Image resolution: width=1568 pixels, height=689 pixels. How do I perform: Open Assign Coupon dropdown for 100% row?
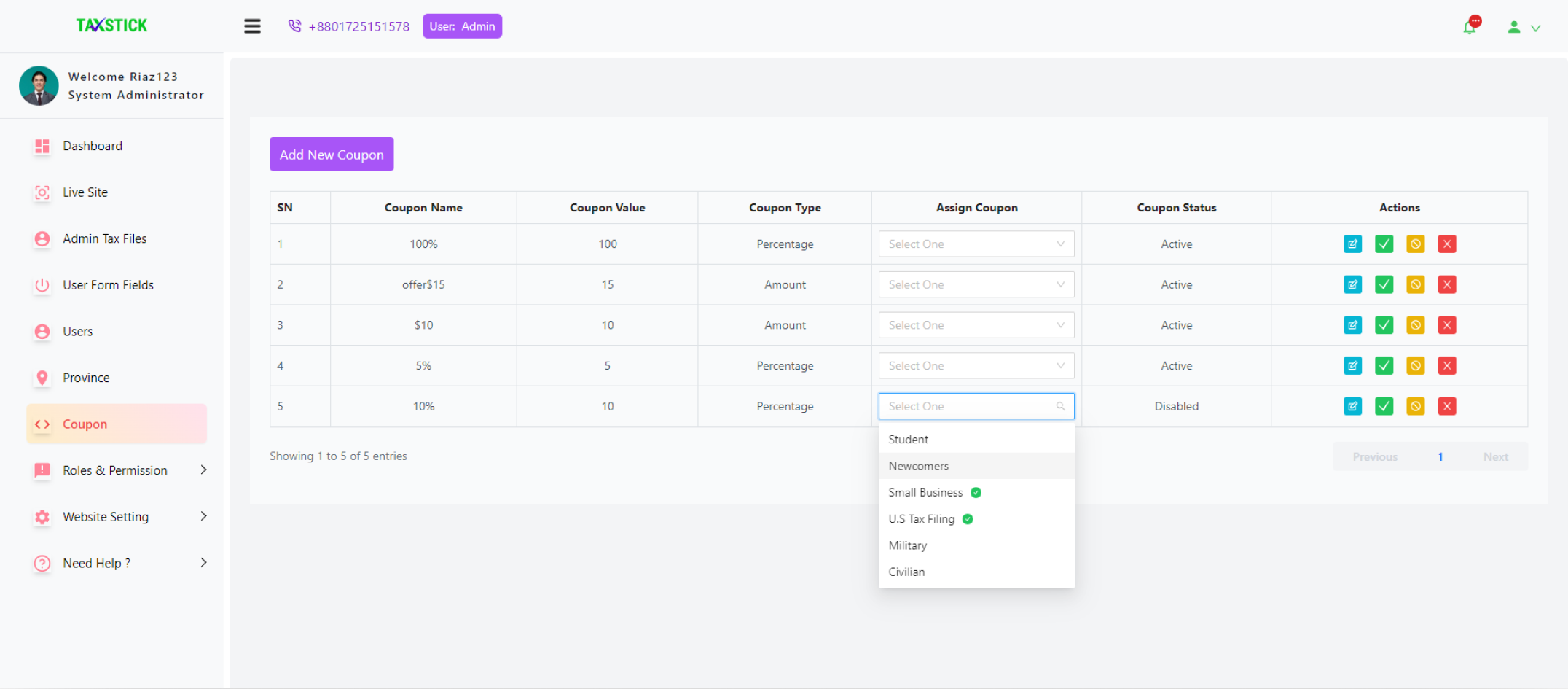tap(976, 244)
